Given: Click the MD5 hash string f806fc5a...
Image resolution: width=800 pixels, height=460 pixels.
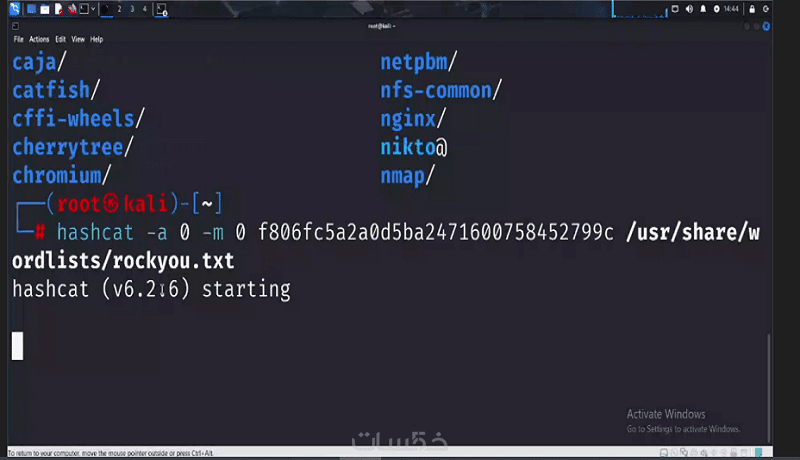Looking at the screenshot, I should pos(436,233).
